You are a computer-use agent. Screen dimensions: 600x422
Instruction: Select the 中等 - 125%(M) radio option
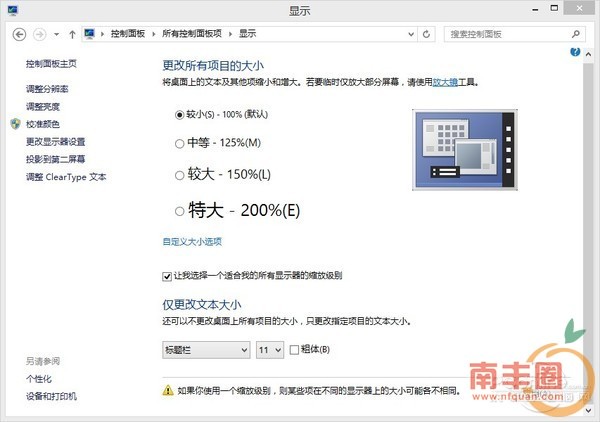(180, 144)
